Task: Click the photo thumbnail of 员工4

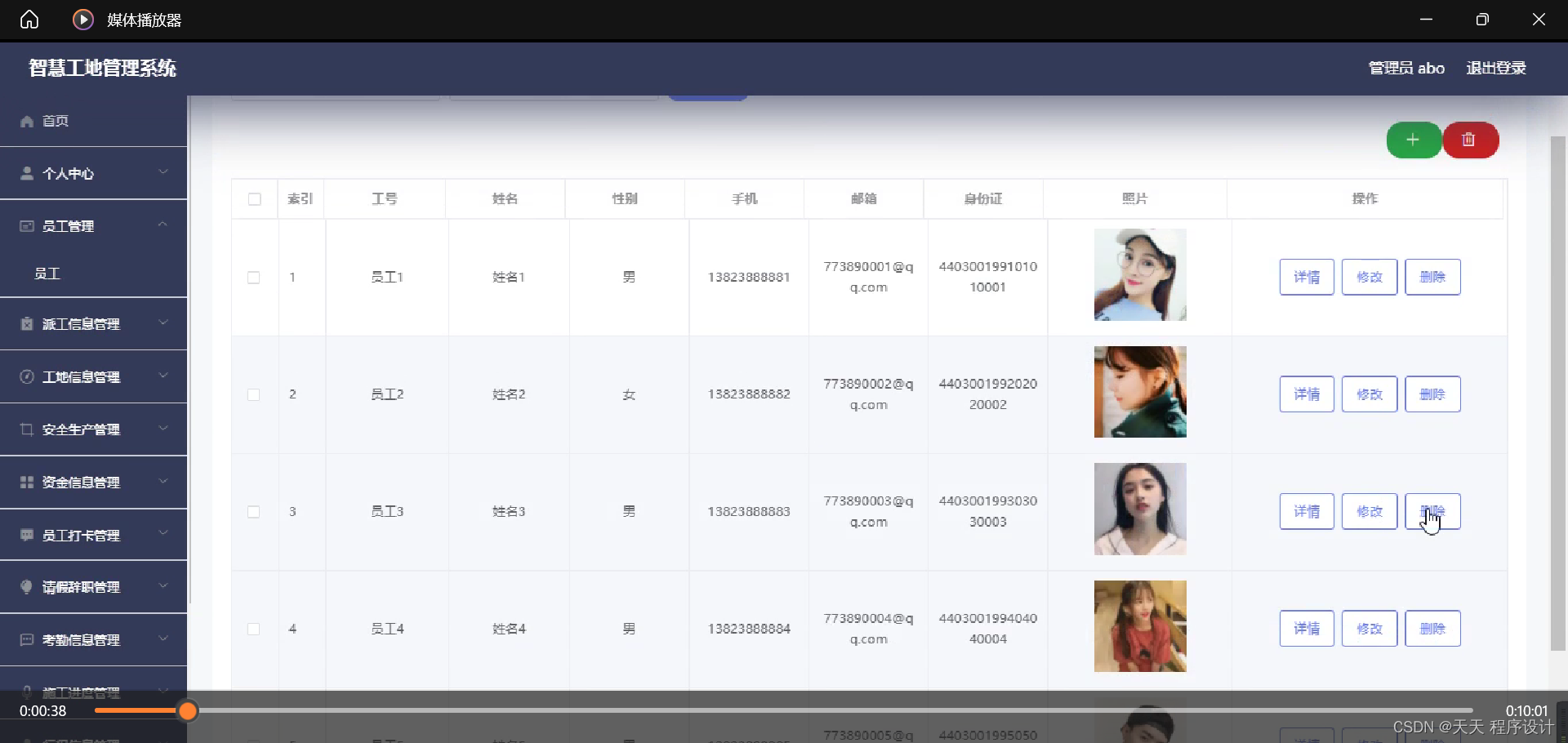Action: tap(1140, 626)
